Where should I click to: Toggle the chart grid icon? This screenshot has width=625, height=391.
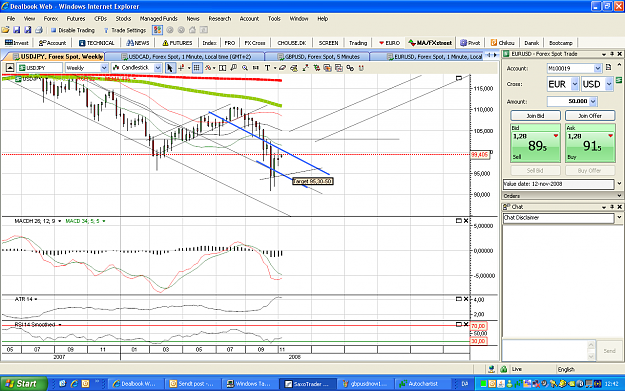coord(197,68)
